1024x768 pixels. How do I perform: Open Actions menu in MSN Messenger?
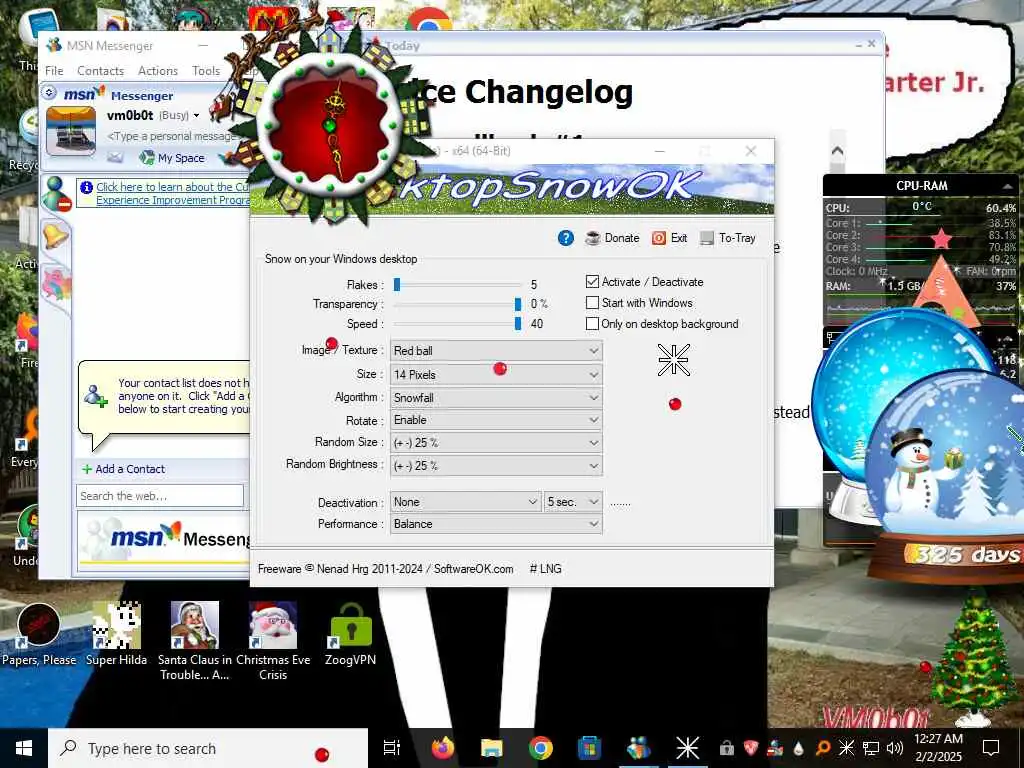(x=158, y=71)
